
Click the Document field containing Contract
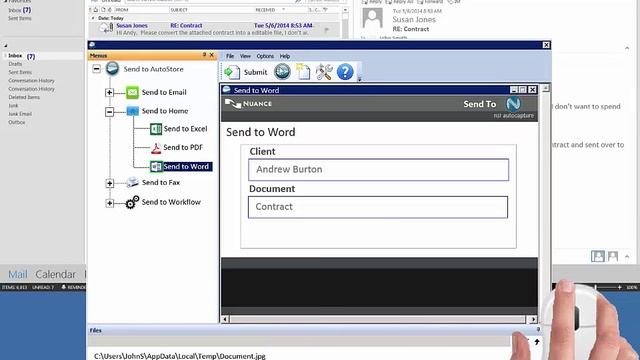tap(378, 207)
